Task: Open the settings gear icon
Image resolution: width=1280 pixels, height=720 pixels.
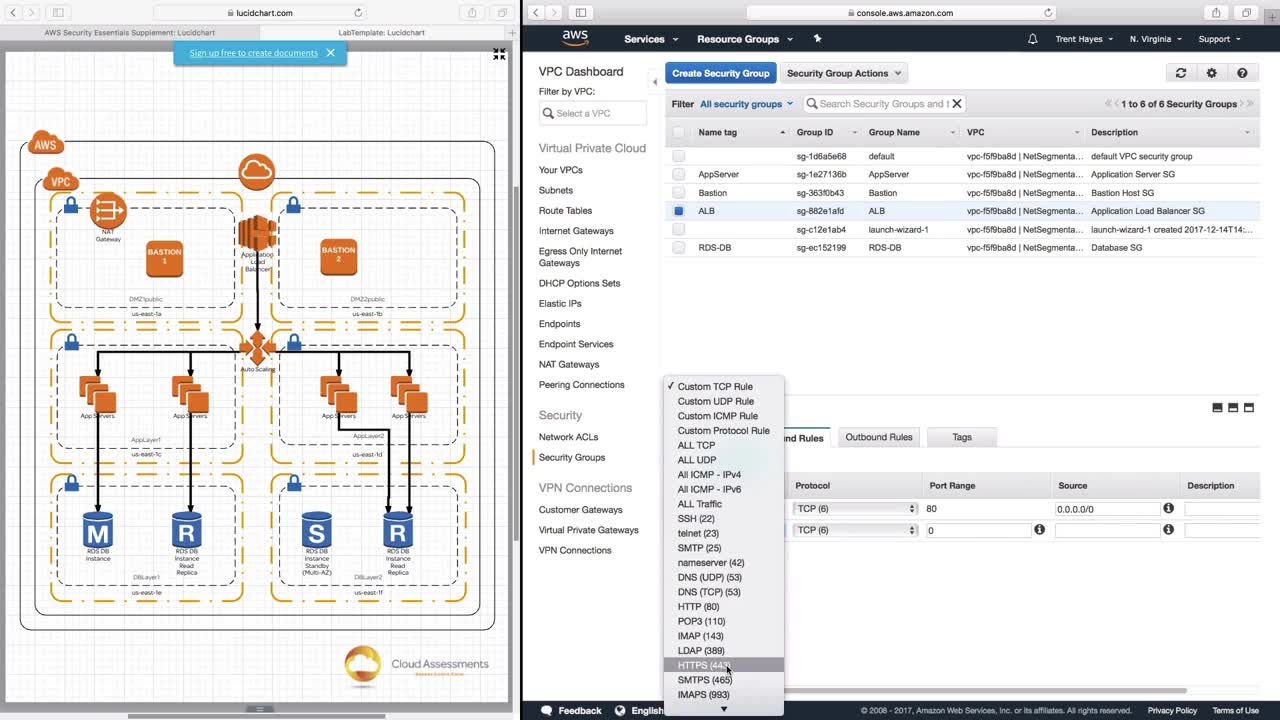Action: (1211, 73)
